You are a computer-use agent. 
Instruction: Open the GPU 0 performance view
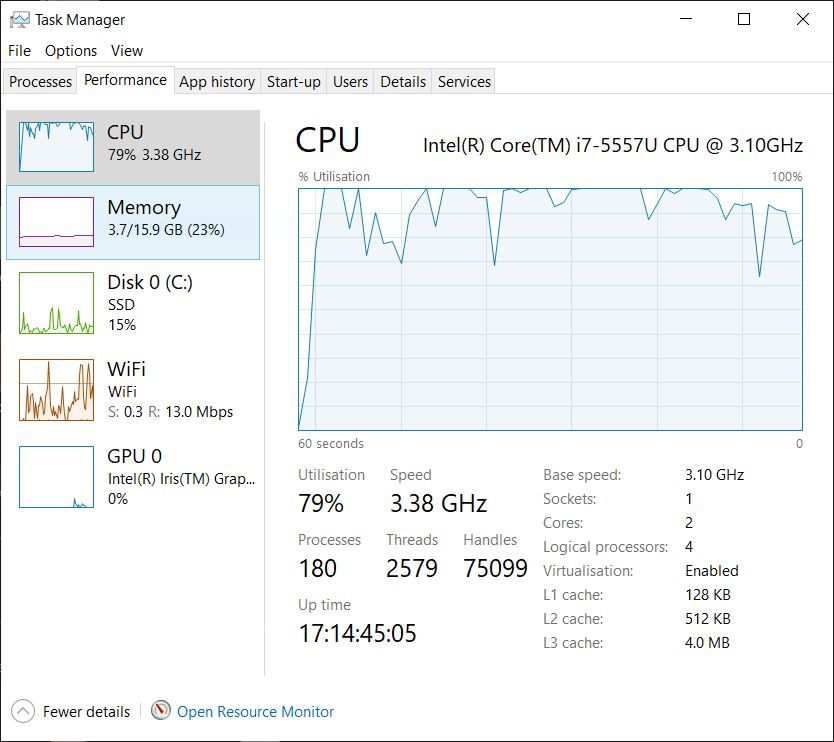click(56, 477)
